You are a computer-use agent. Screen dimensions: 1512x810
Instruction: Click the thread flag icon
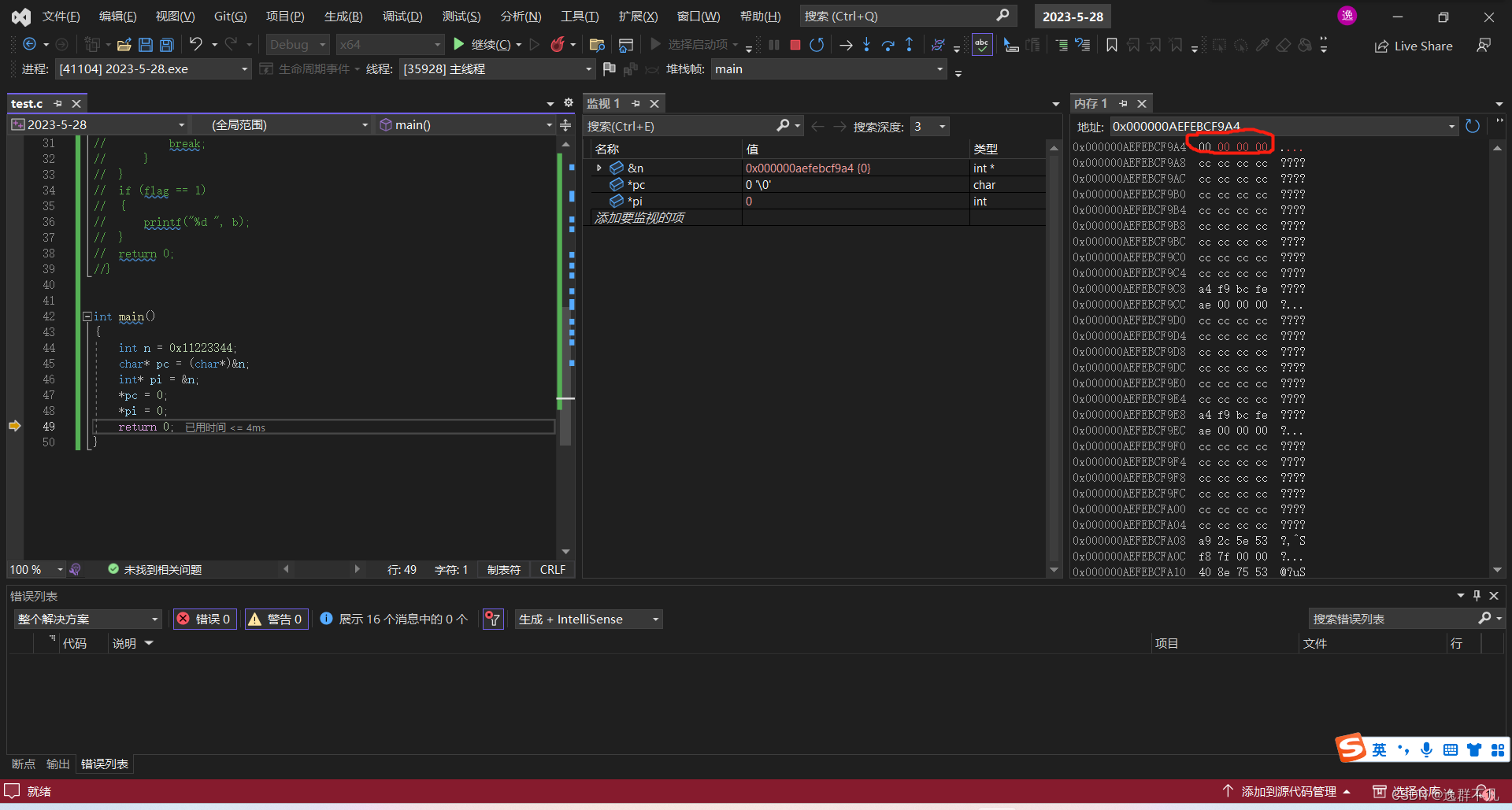(x=609, y=69)
